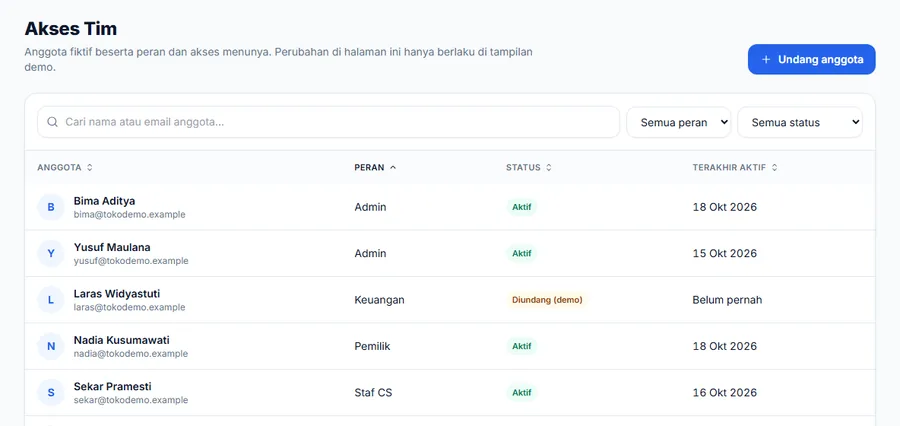
Task: Click the up arrow next to Peran
Action: [x=393, y=168]
